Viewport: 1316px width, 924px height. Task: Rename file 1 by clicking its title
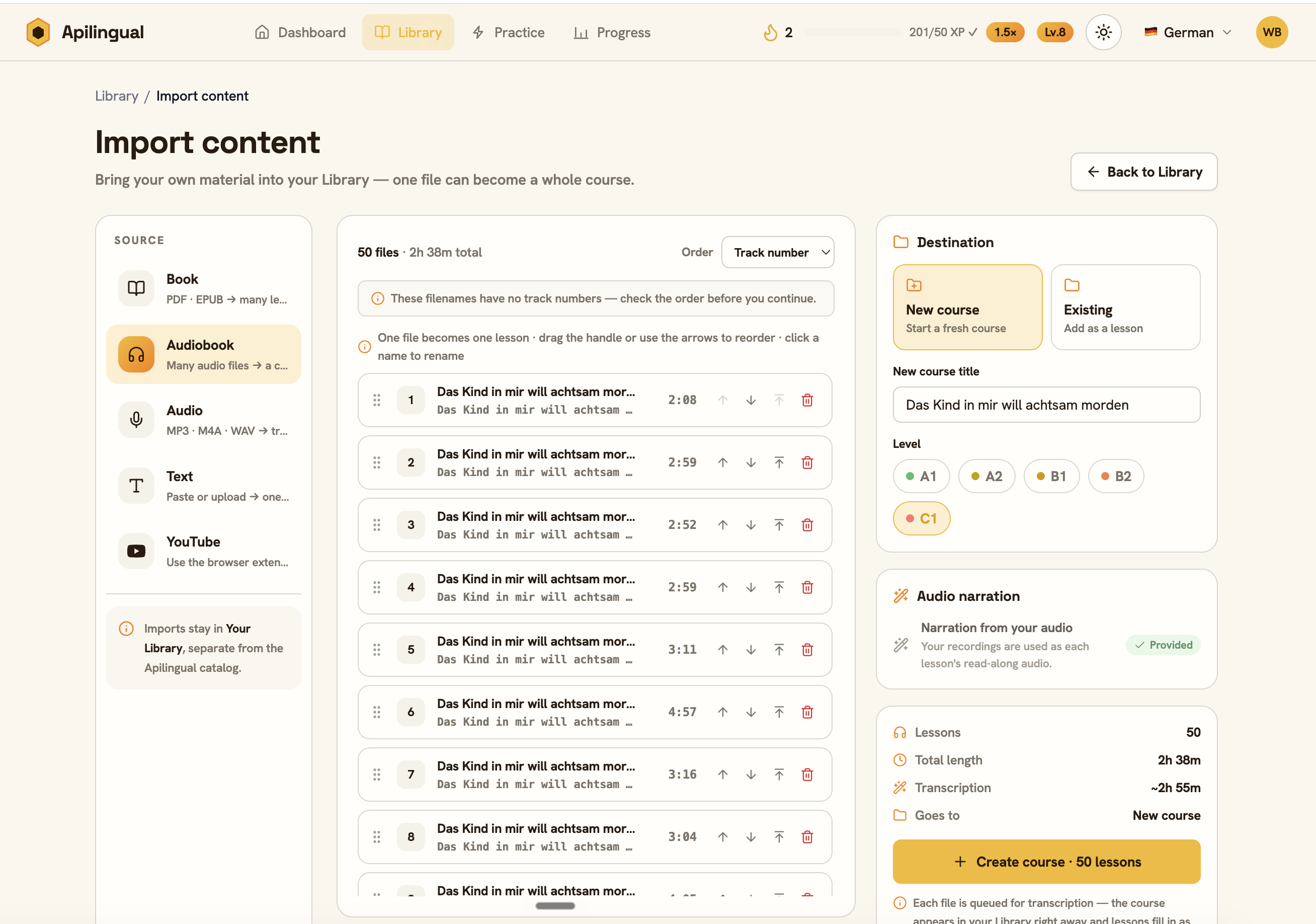click(535, 392)
